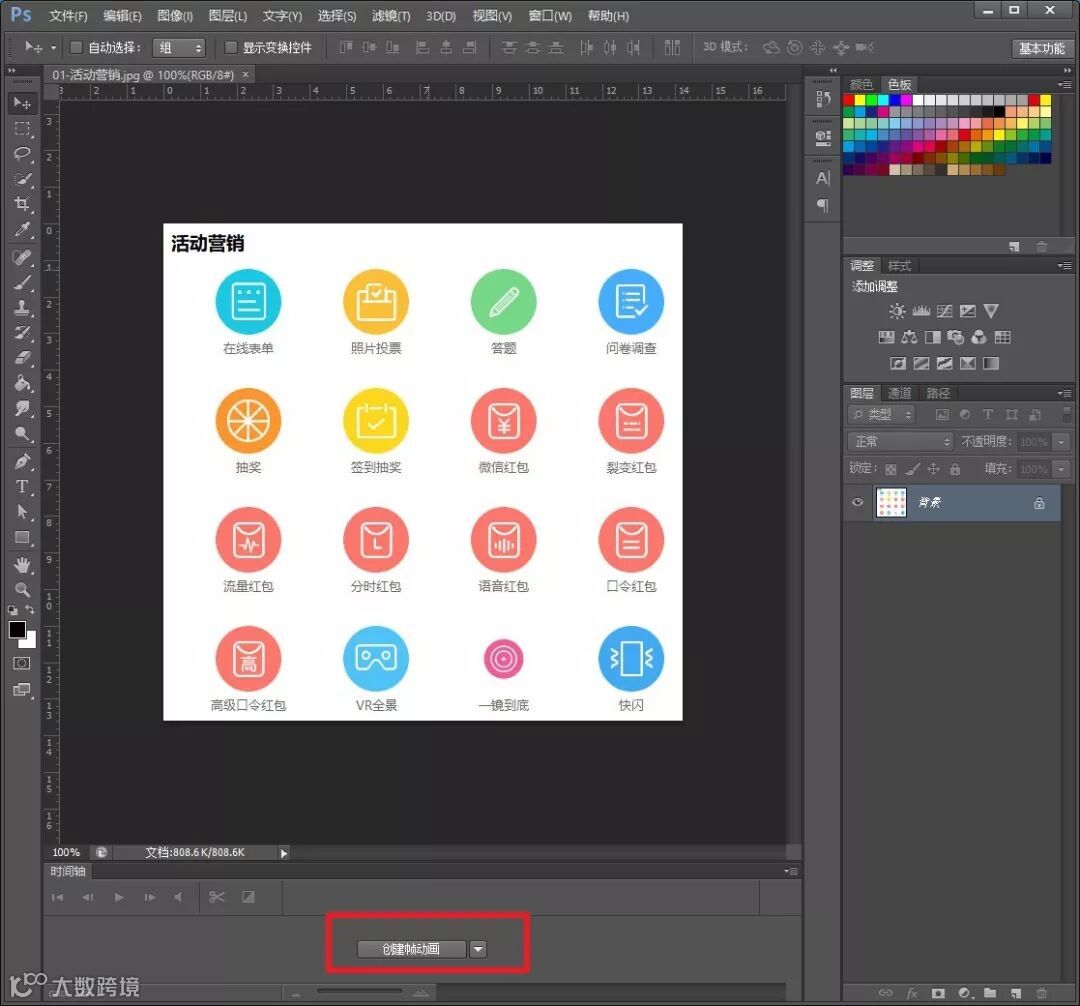This screenshot has width=1080, height=1006.
Task: Select the Quick Selection tool
Action: 22,179
